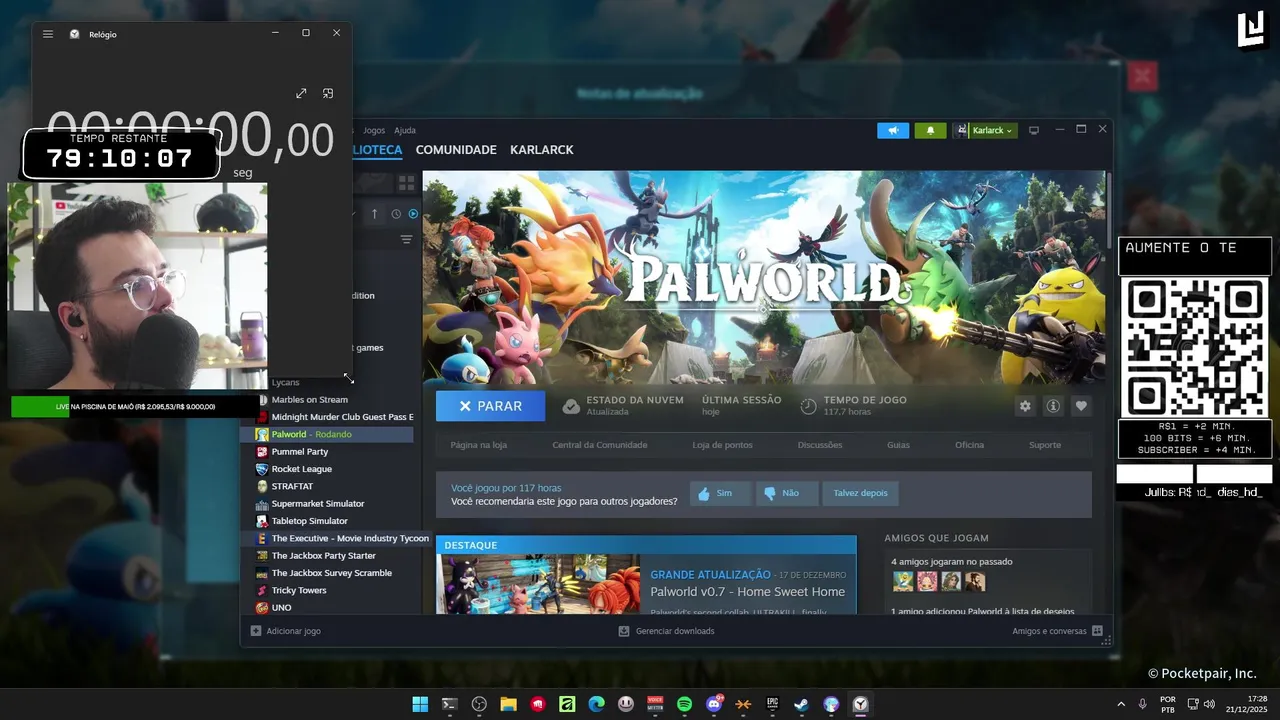Select Marbles on Stream in game list
The width and height of the screenshot is (1280, 720).
pyautogui.click(x=310, y=400)
